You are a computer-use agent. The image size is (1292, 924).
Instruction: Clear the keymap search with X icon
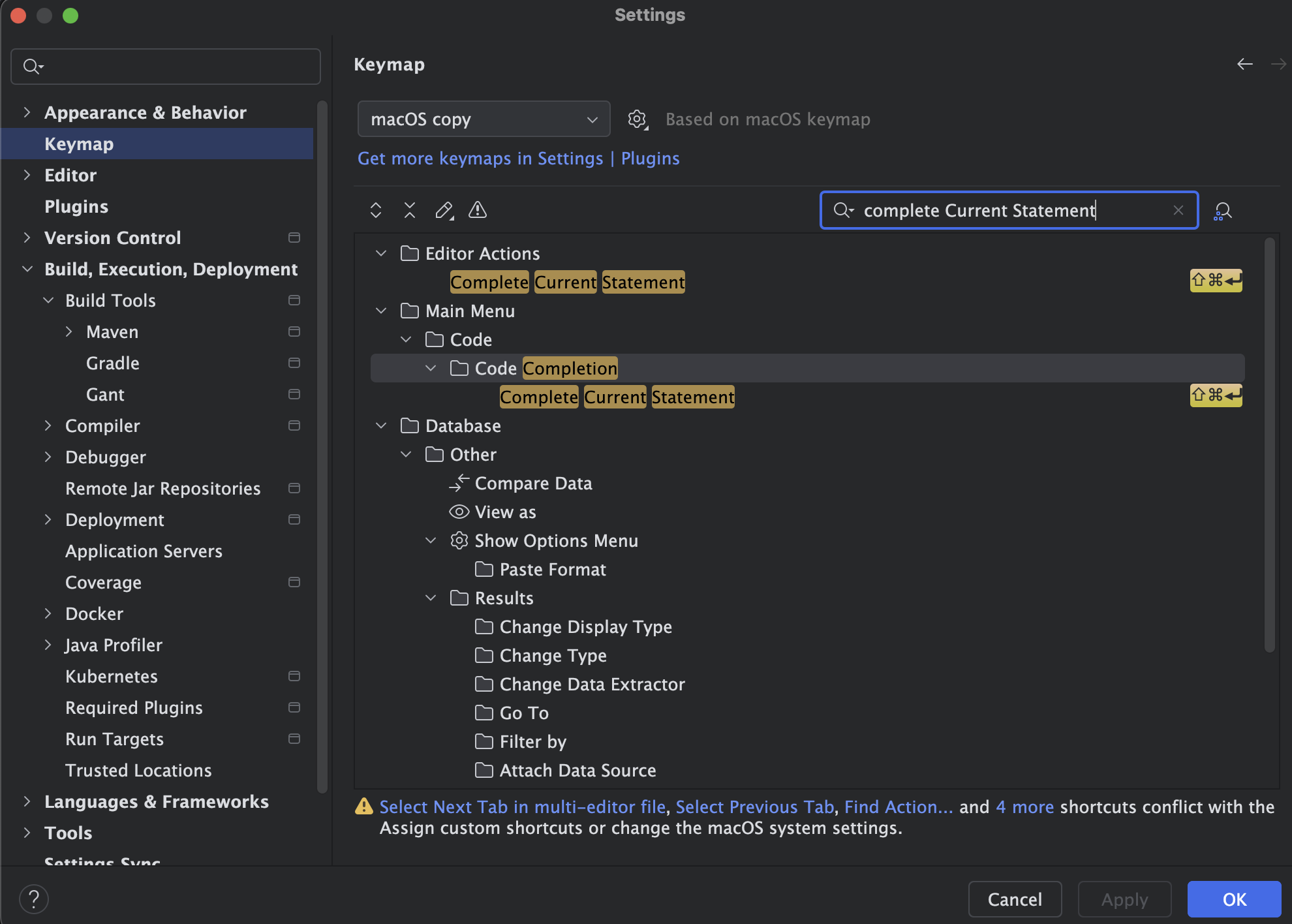1178,210
